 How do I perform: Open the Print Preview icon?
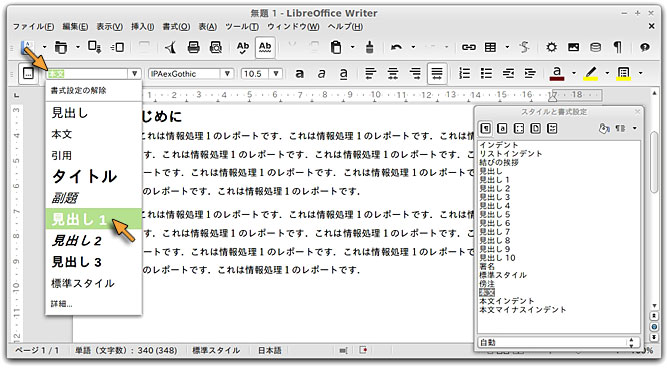click(216, 47)
